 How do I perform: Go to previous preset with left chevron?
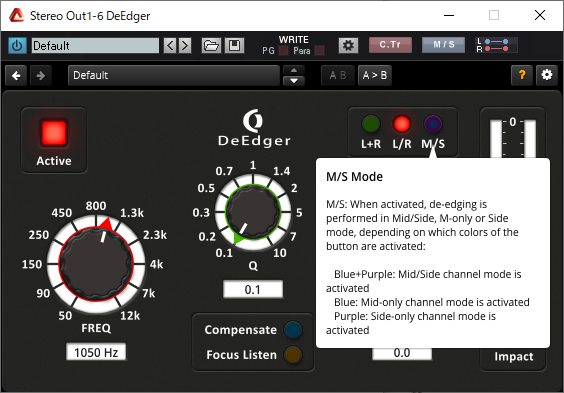tap(170, 46)
